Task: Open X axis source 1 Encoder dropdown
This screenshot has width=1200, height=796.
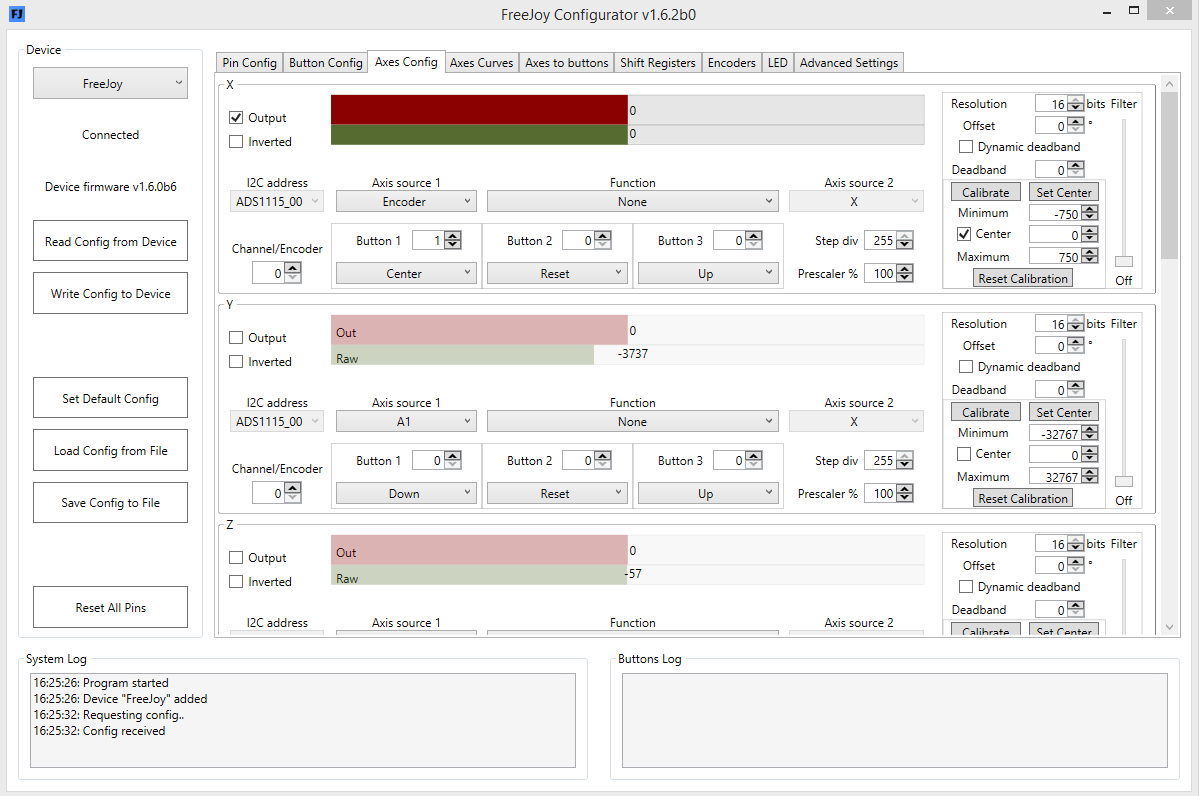Action: 405,201
